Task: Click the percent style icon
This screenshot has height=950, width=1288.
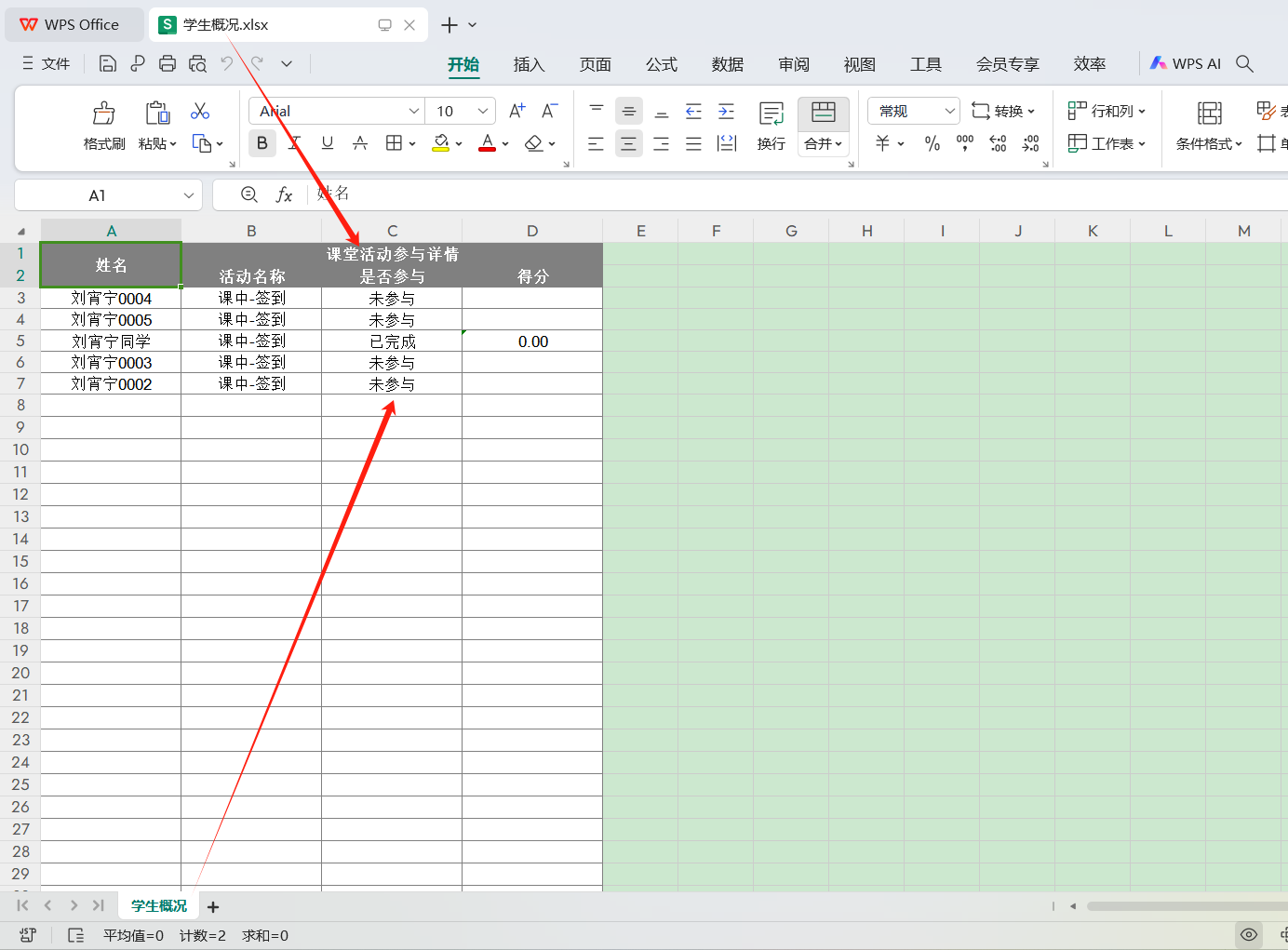Action: tap(932, 143)
